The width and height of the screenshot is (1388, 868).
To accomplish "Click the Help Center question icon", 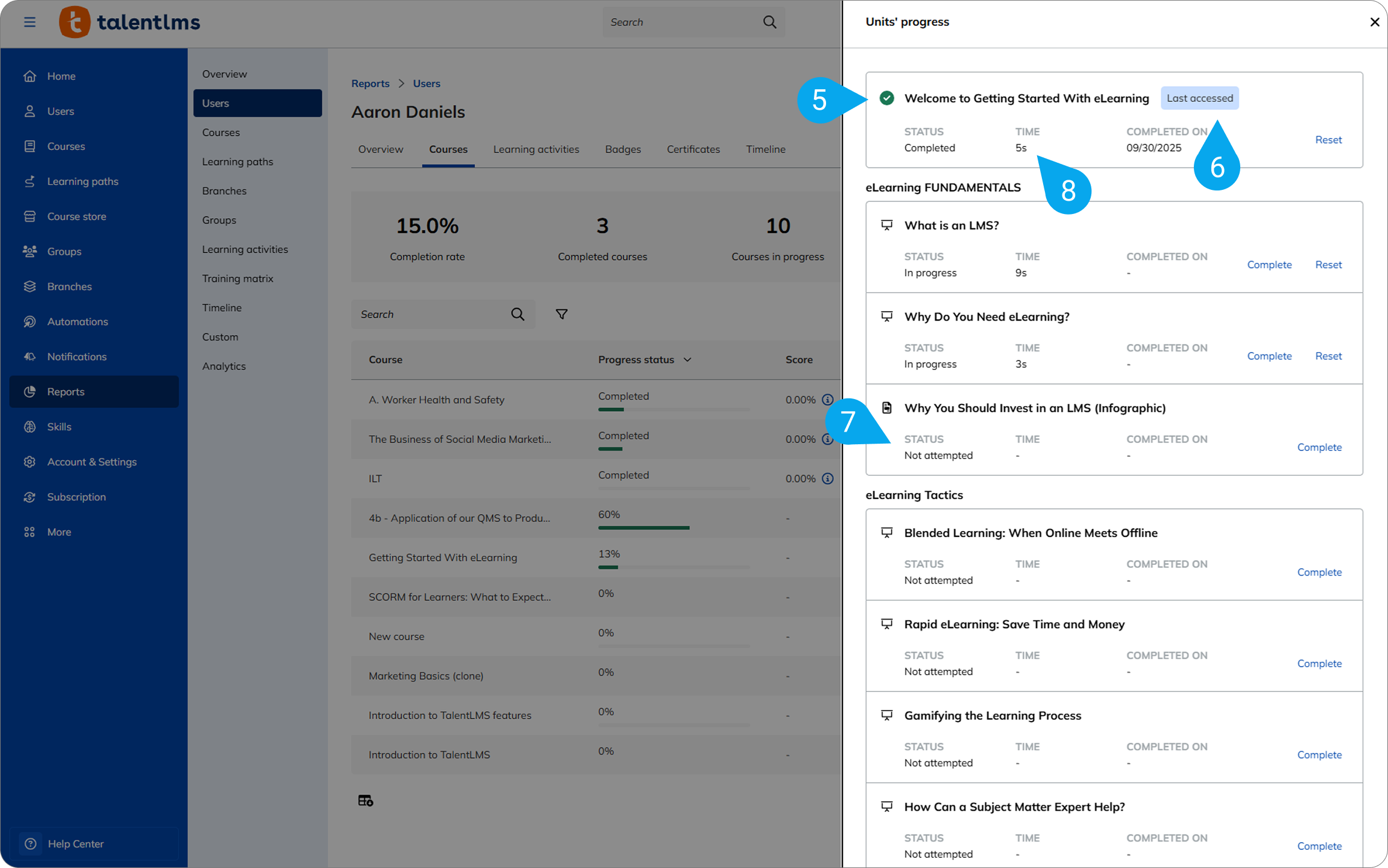I will pos(30,844).
